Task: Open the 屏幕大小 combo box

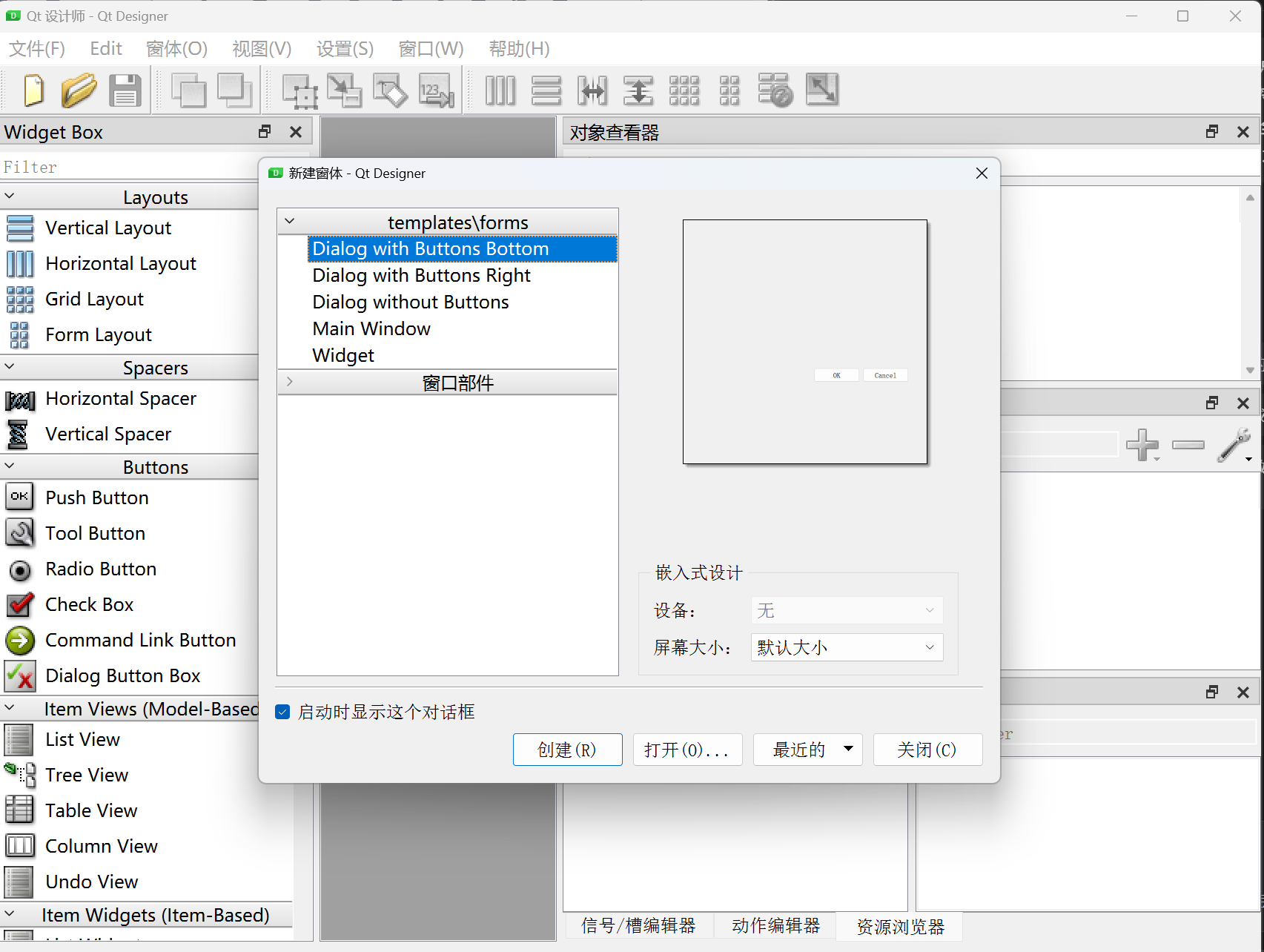Action: 847,647
